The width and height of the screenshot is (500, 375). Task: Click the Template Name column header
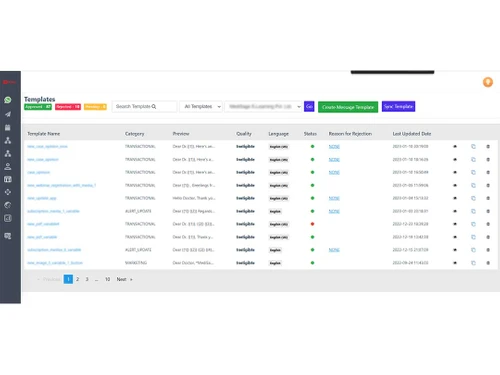point(44,134)
